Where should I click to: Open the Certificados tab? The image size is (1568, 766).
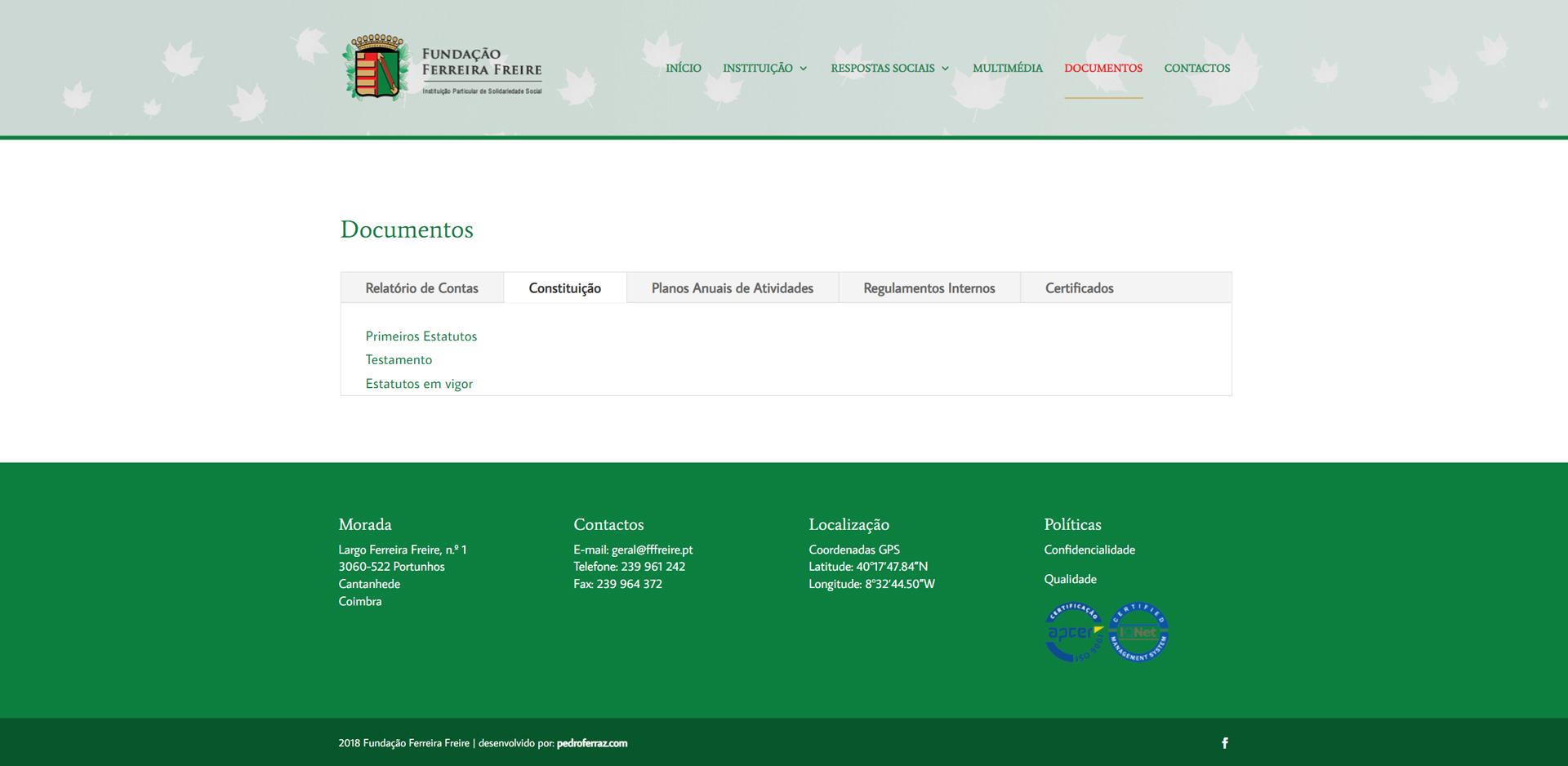point(1079,288)
